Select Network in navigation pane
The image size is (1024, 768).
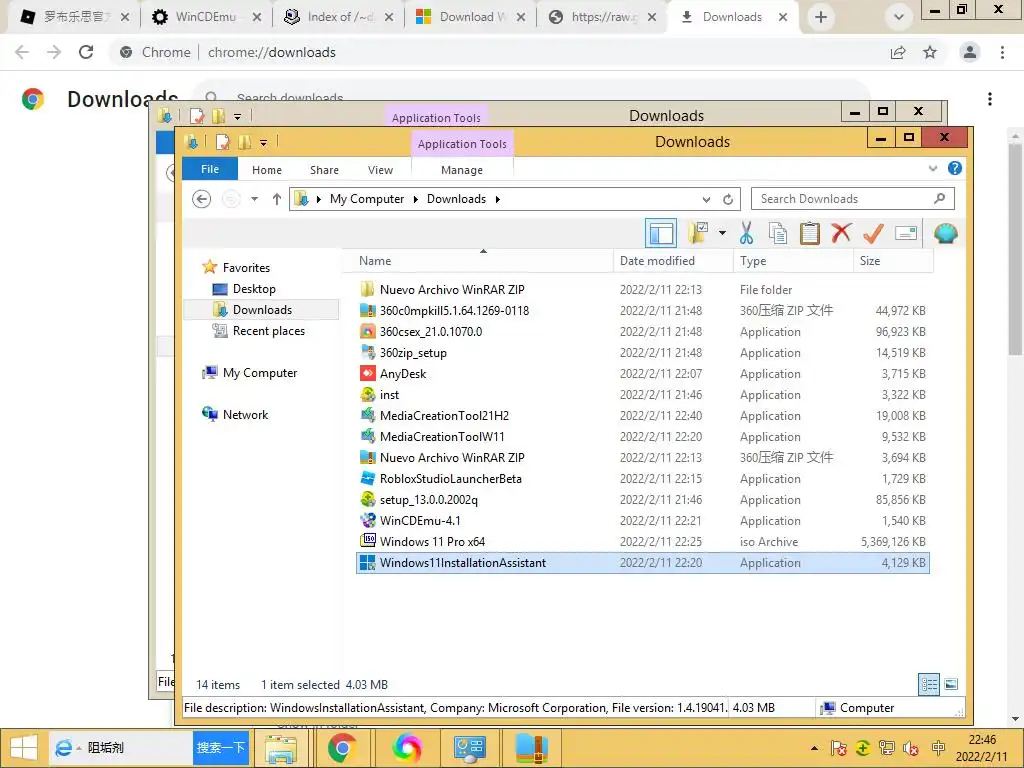246,415
